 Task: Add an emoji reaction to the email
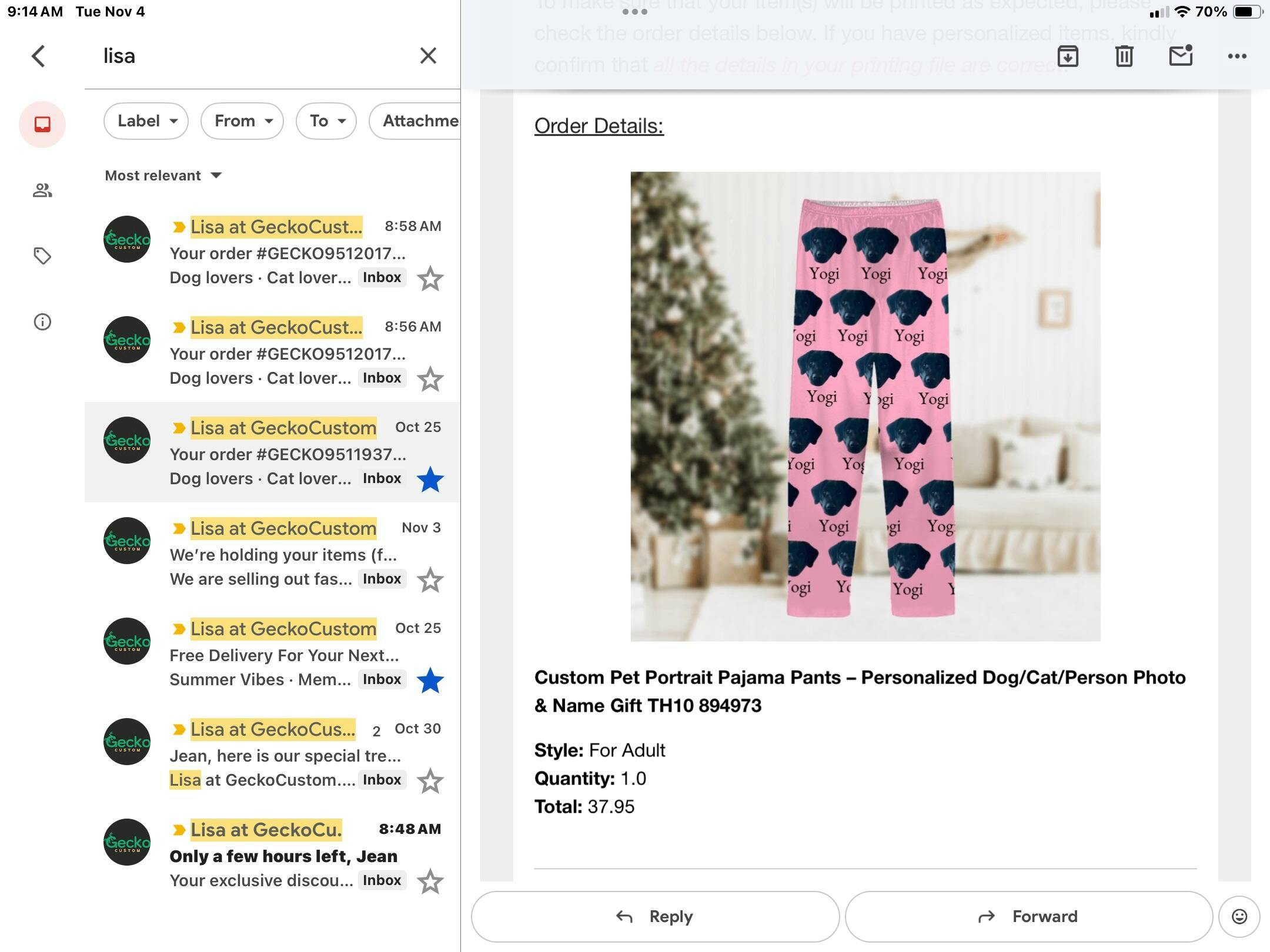coord(1239,917)
